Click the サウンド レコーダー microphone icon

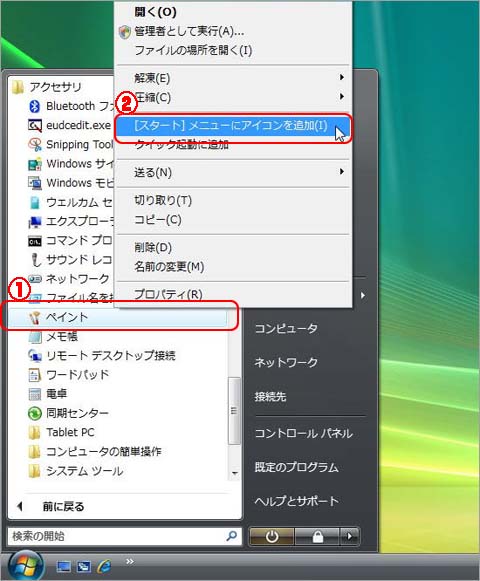point(35,260)
